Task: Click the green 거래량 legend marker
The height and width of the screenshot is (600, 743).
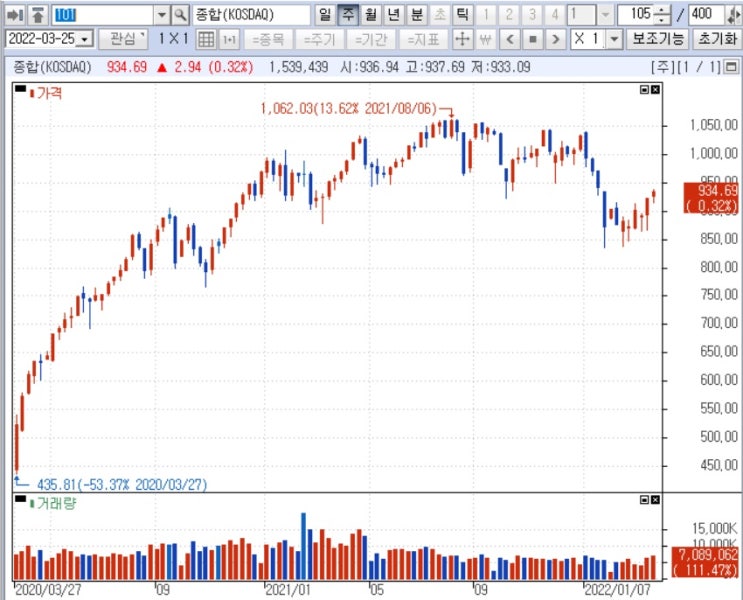Action: 32,503
